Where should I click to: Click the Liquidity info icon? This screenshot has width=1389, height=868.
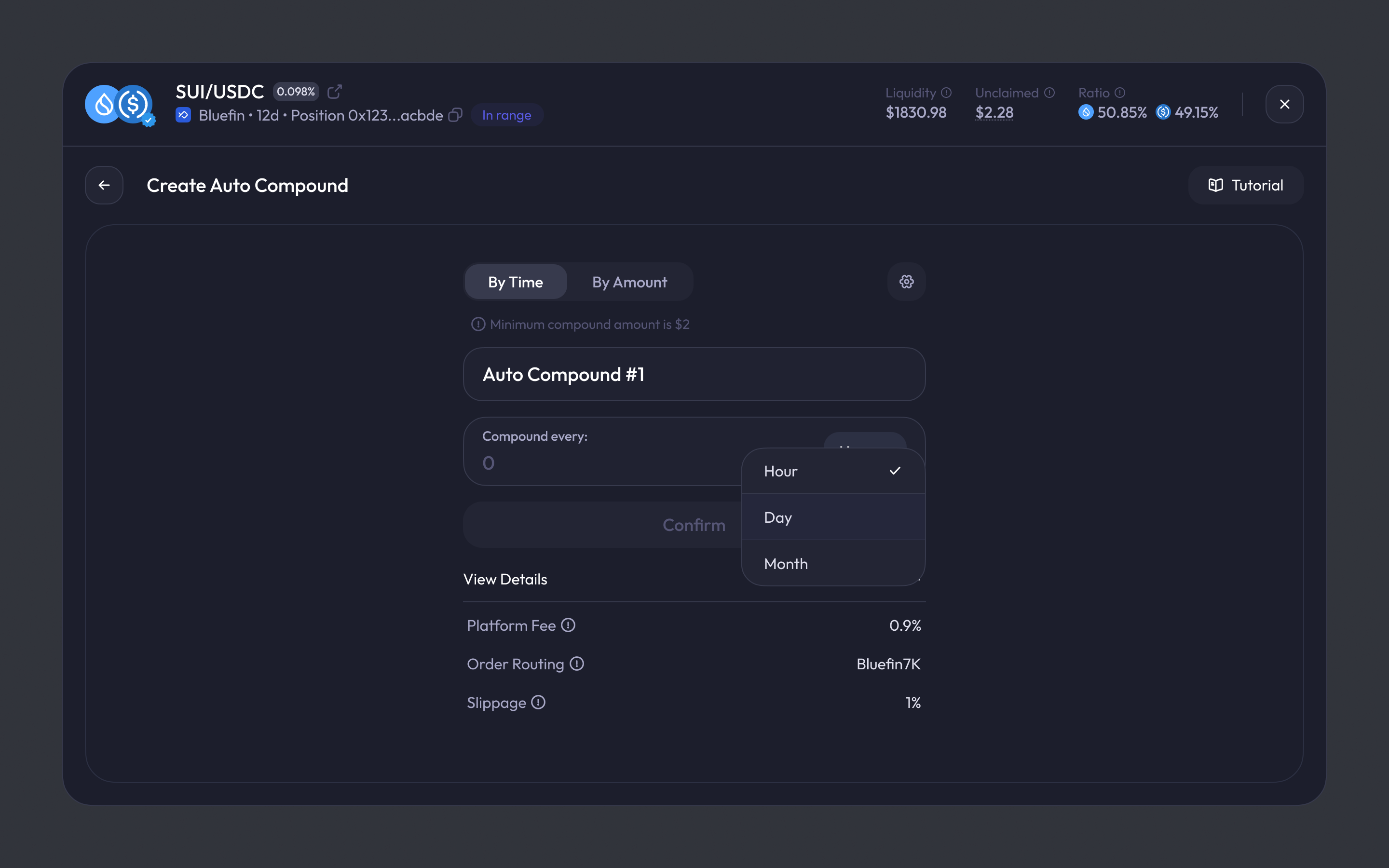(x=946, y=93)
